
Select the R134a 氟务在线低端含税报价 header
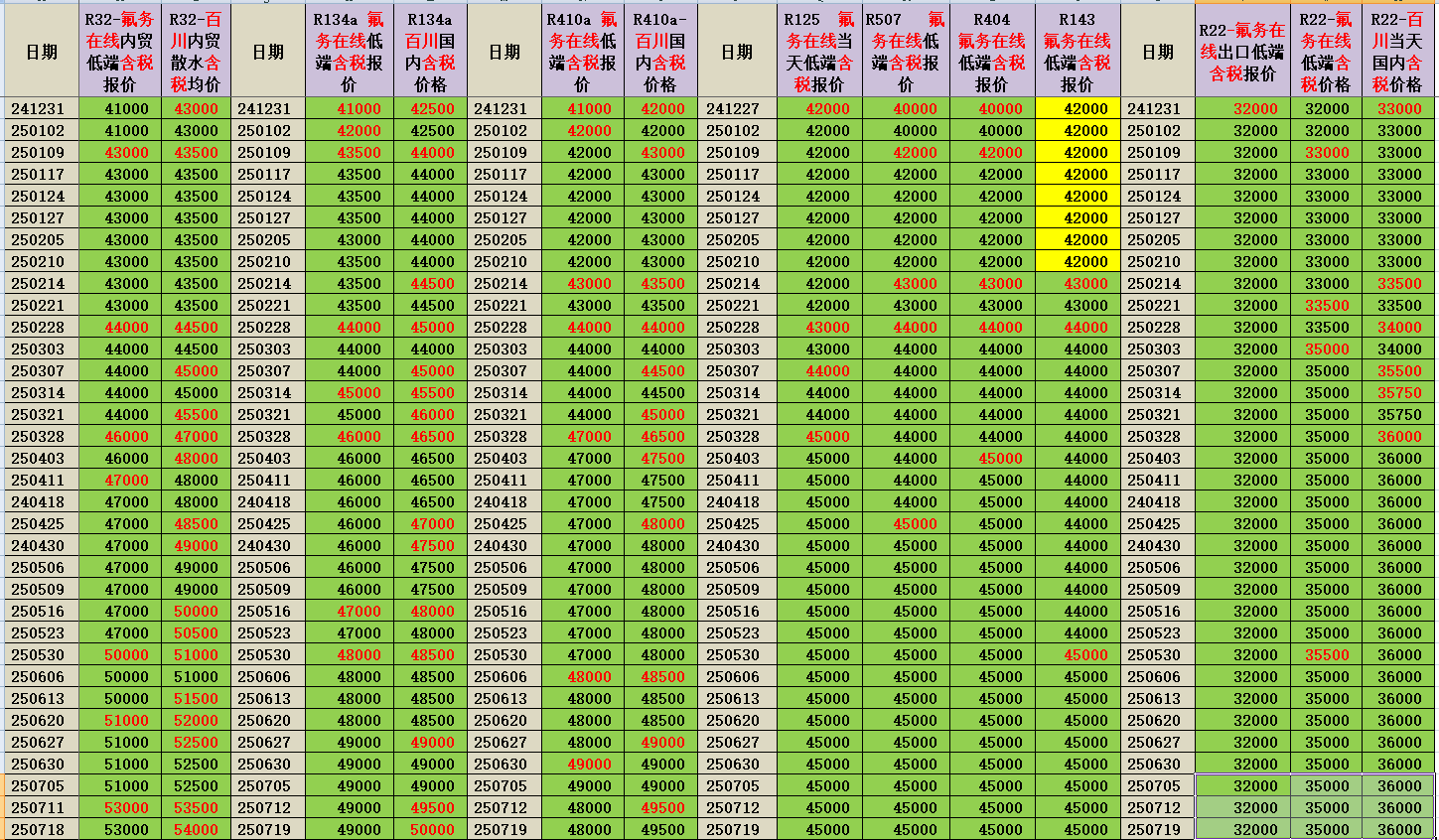(349, 52)
